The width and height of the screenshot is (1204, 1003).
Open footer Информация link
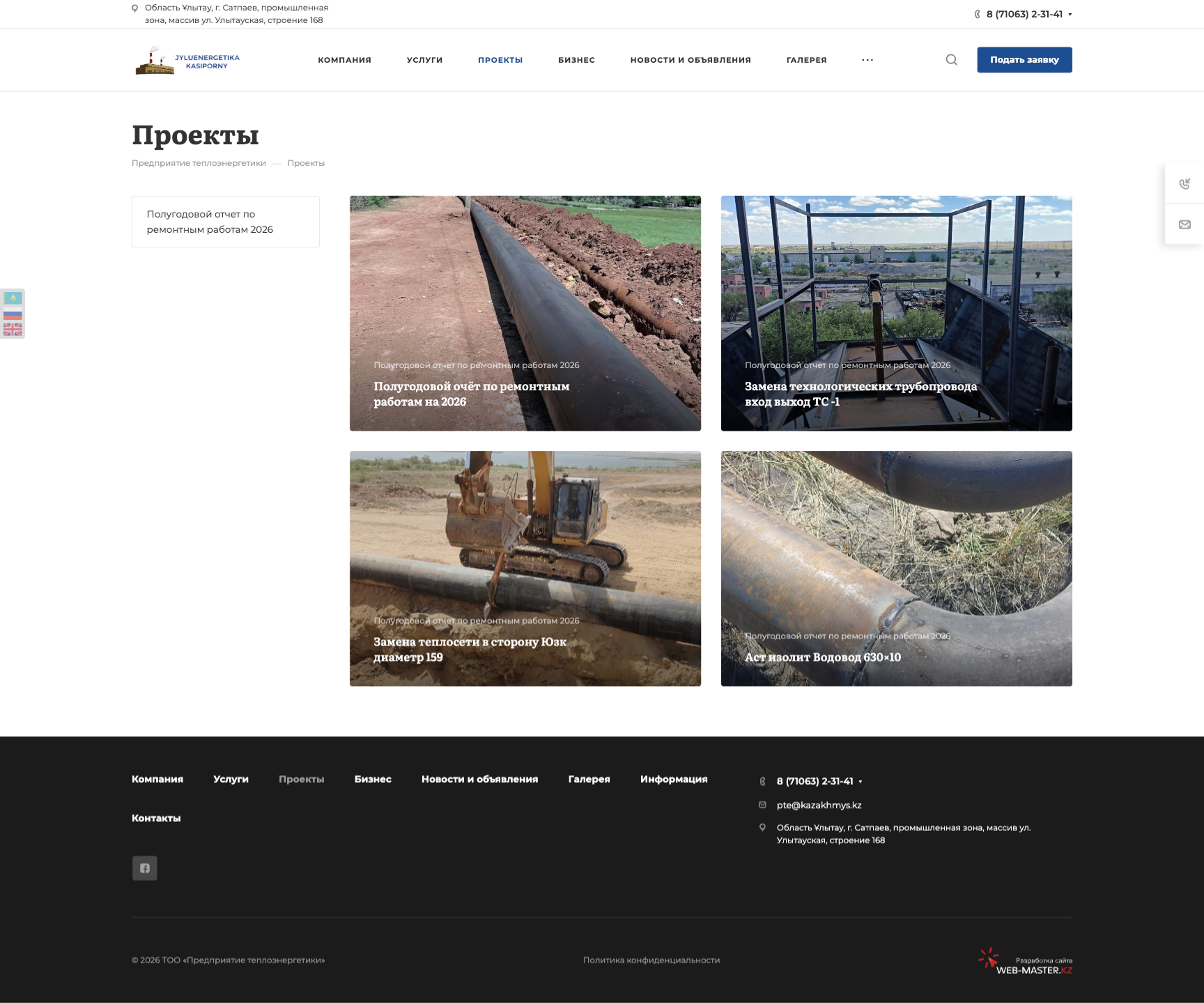(x=674, y=779)
